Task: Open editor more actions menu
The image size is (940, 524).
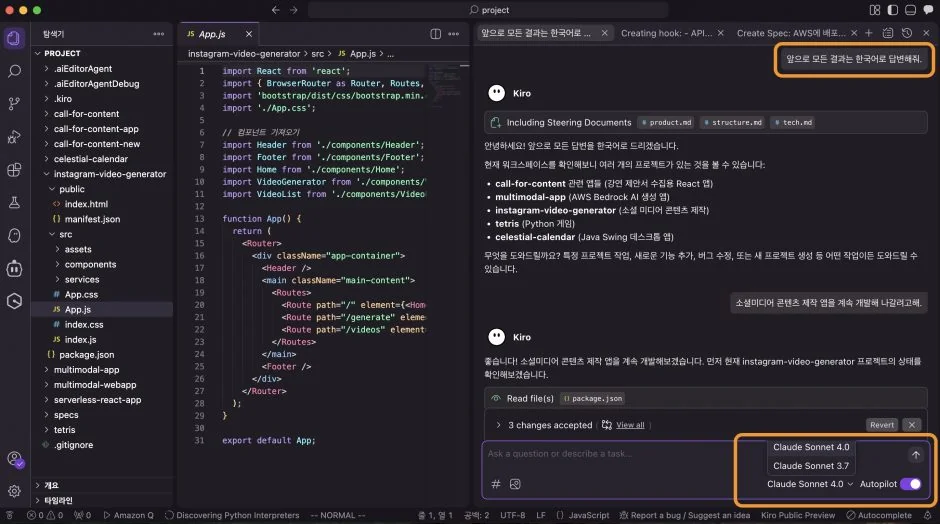Action: (454, 34)
